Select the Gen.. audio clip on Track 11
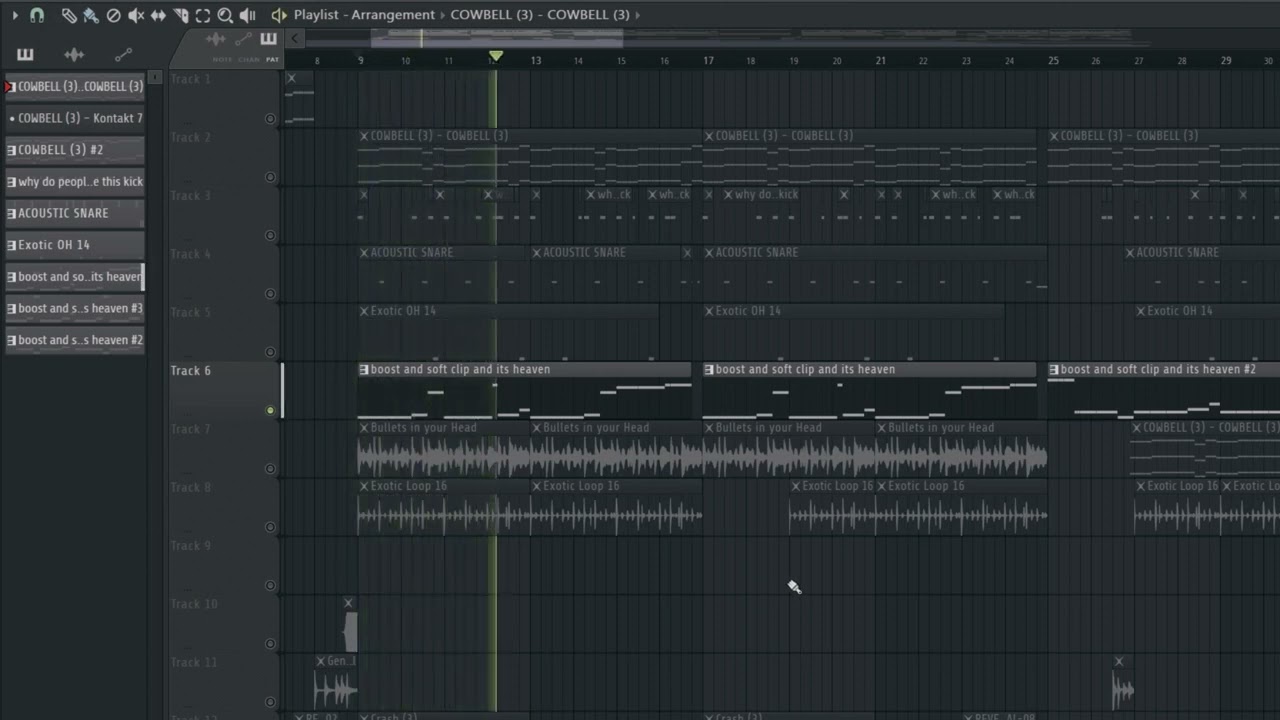The height and width of the screenshot is (720, 1280). pos(335,682)
